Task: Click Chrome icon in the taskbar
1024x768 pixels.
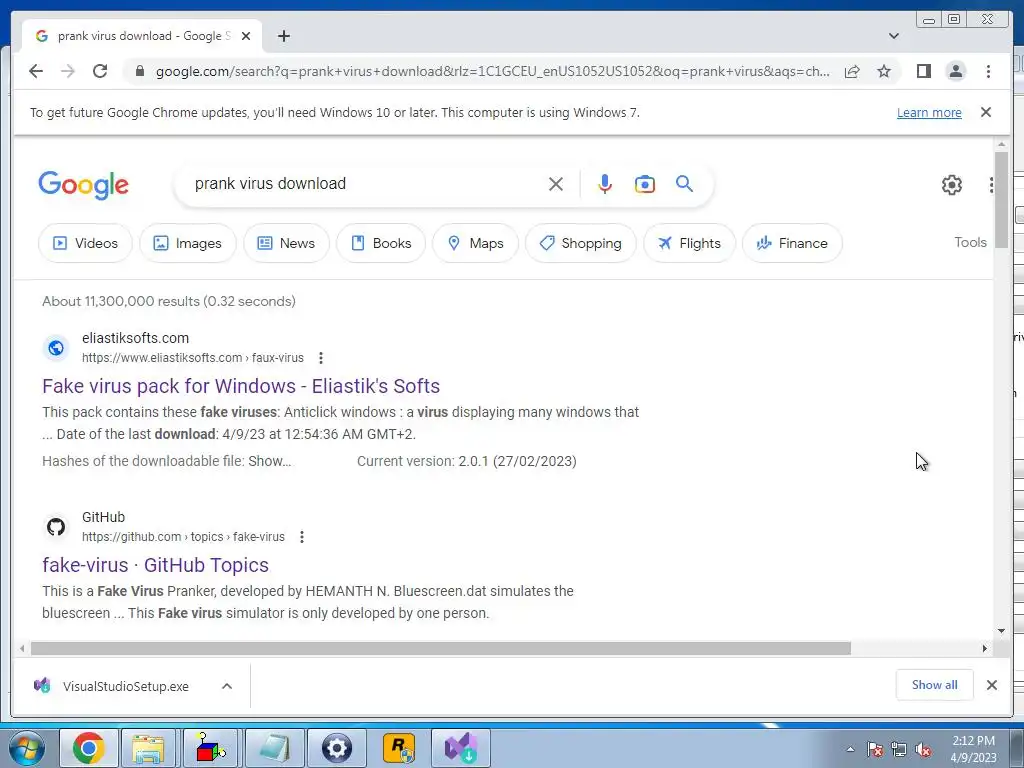Action: pos(89,748)
